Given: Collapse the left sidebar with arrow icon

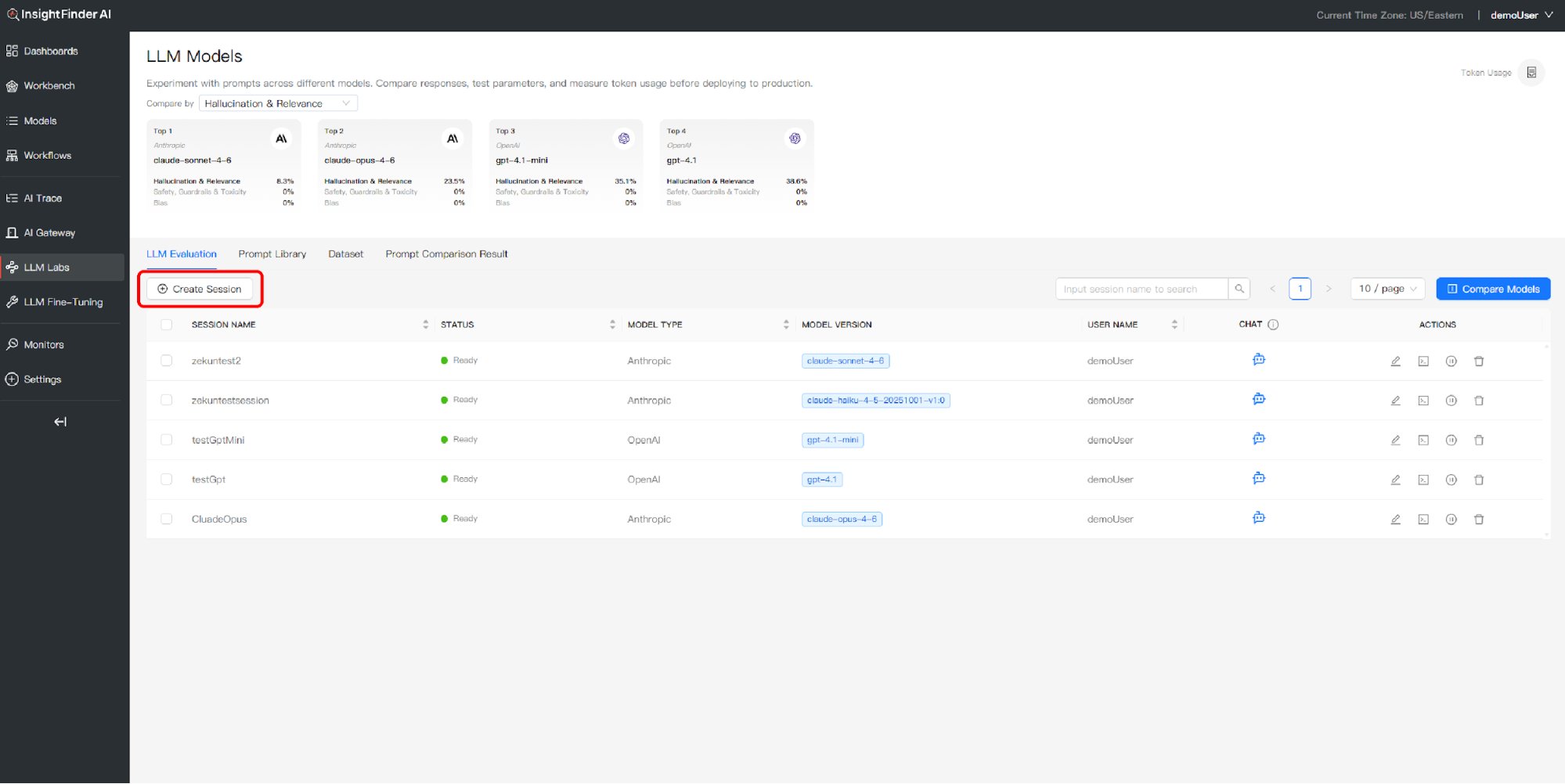Looking at the screenshot, I should pyautogui.click(x=60, y=422).
